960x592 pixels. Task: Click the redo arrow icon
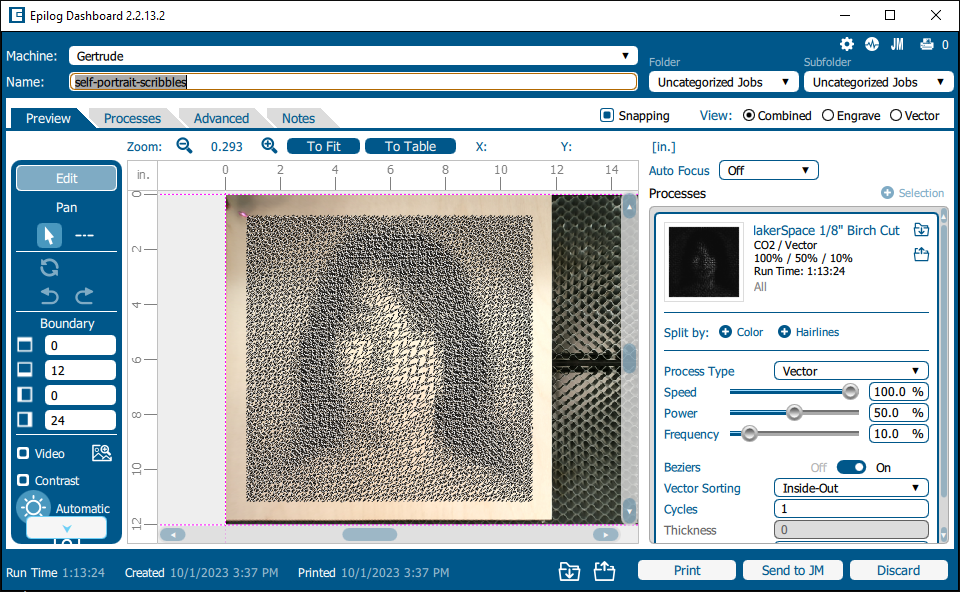coord(84,295)
